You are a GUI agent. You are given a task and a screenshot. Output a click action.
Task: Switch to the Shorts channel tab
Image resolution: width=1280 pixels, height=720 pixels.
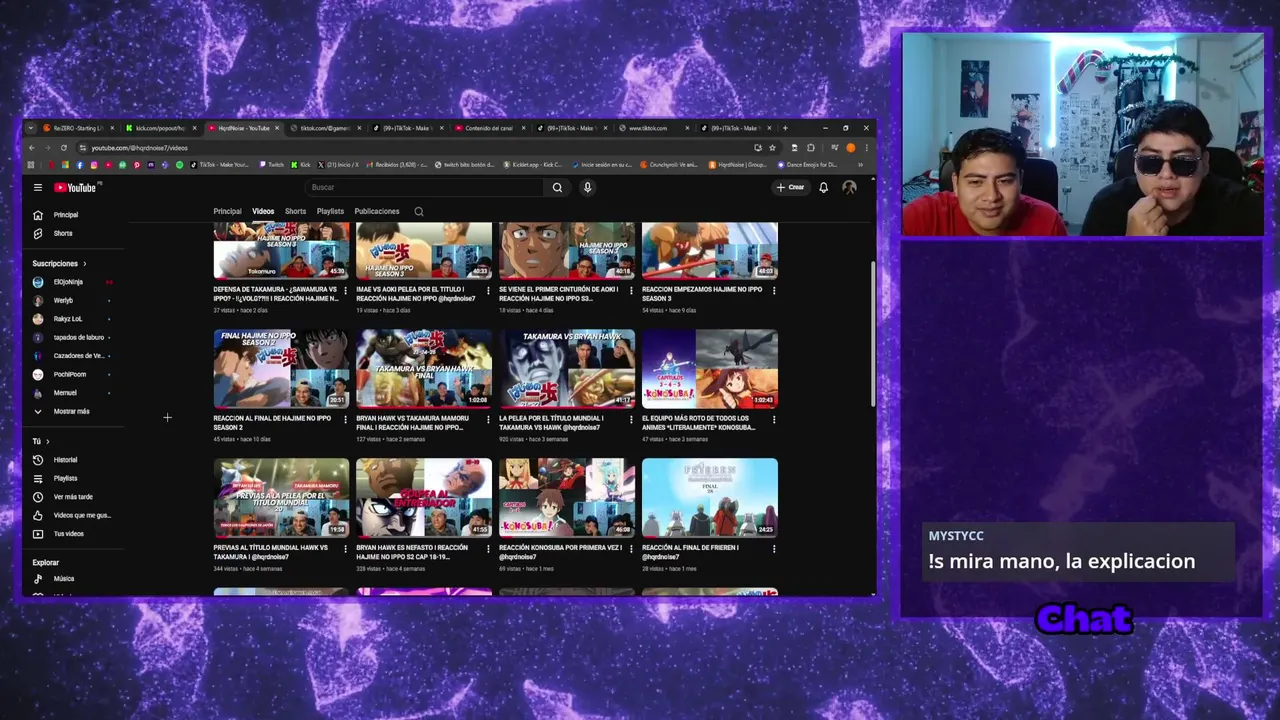point(295,211)
